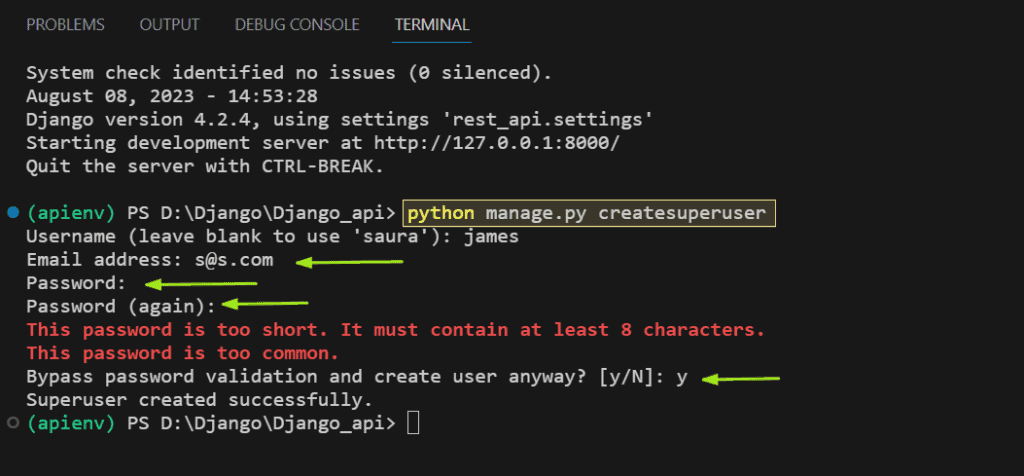The image size is (1024, 476).
Task: Click 'Superuser created successfully.' message
Action: [x=199, y=399]
